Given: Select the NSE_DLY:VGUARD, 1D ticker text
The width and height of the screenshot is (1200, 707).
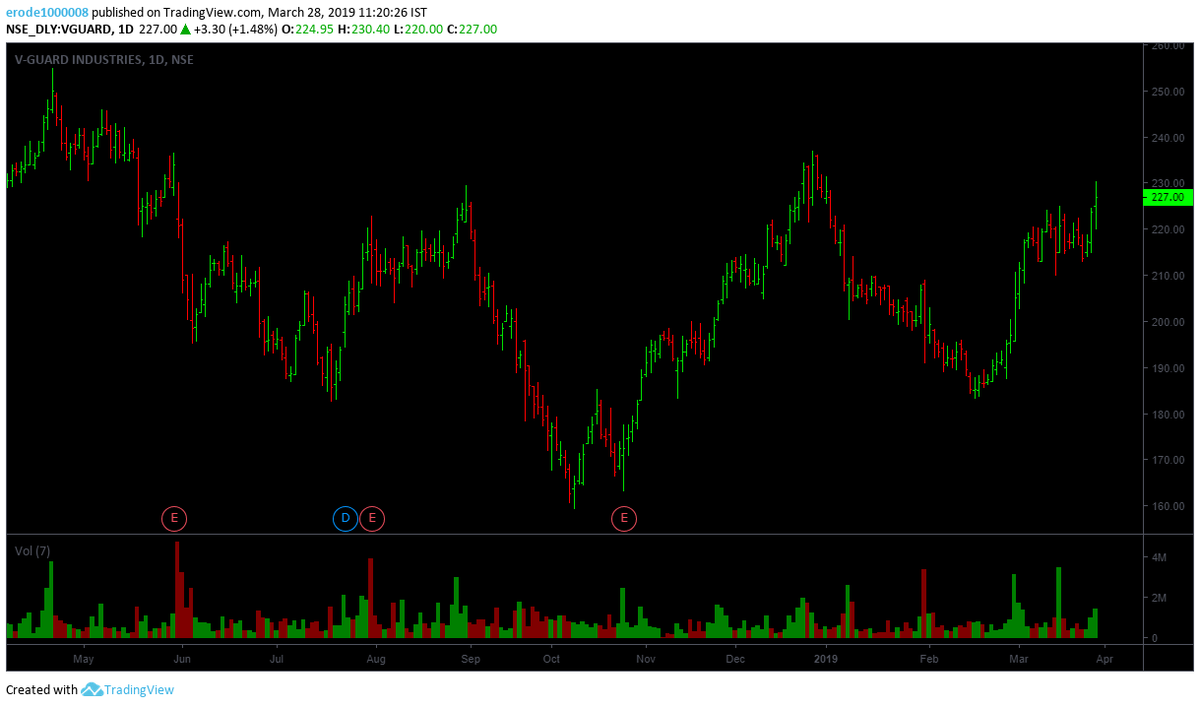Looking at the screenshot, I should click(70, 30).
